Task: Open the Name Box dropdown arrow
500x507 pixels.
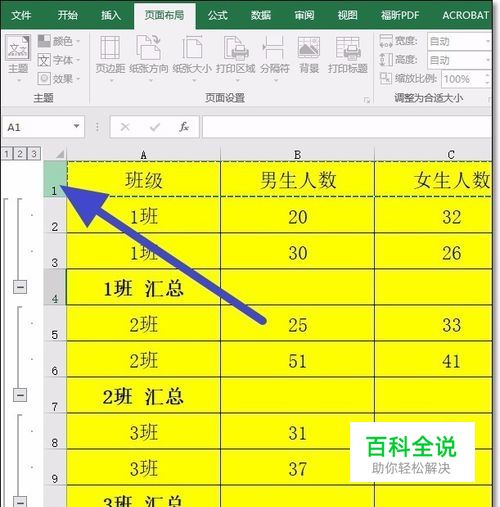Action: pyautogui.click(x=77, y=126)
